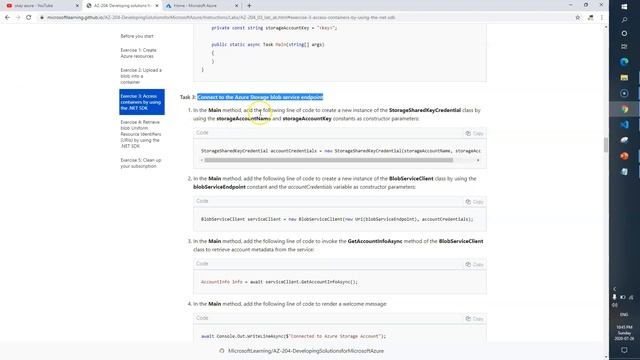Click the address bar URL
The width and height of the screenshot is (640, 360).
coord(221,18)
